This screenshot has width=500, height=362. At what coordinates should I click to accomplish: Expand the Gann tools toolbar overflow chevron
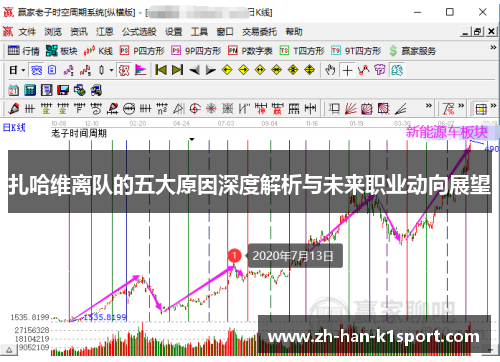(429, 106)
